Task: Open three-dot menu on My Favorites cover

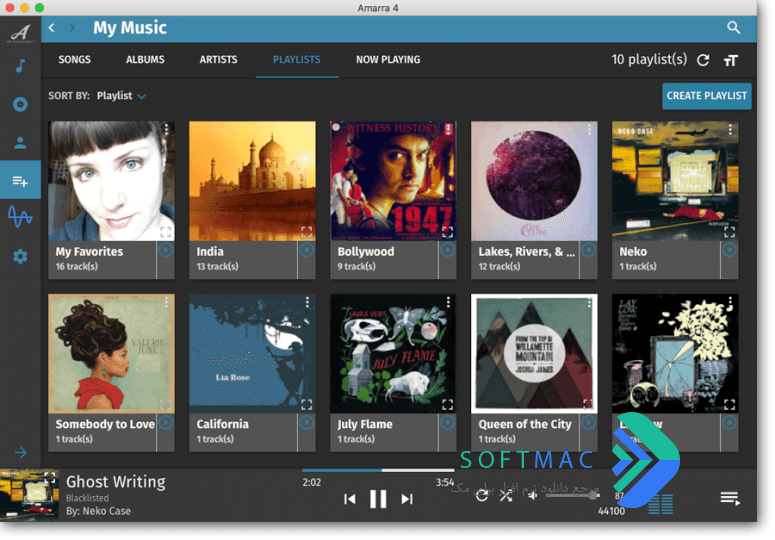Action: [167, 129]
